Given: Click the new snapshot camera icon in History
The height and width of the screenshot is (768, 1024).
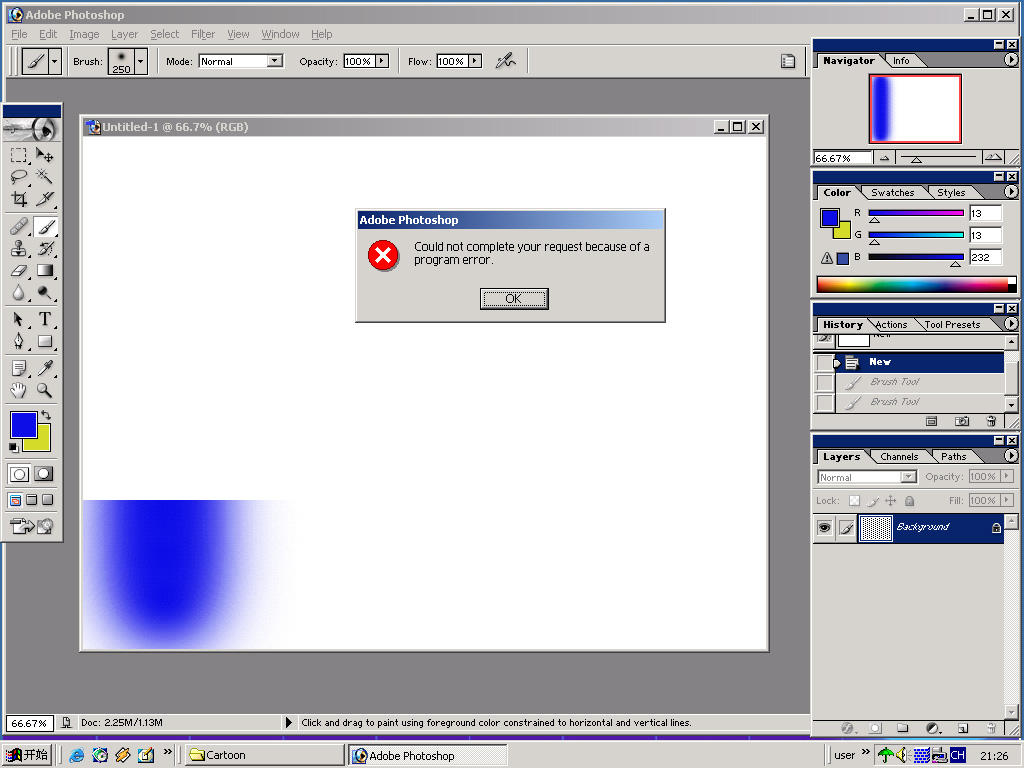Looking at the screenshot, I should 962,421.
